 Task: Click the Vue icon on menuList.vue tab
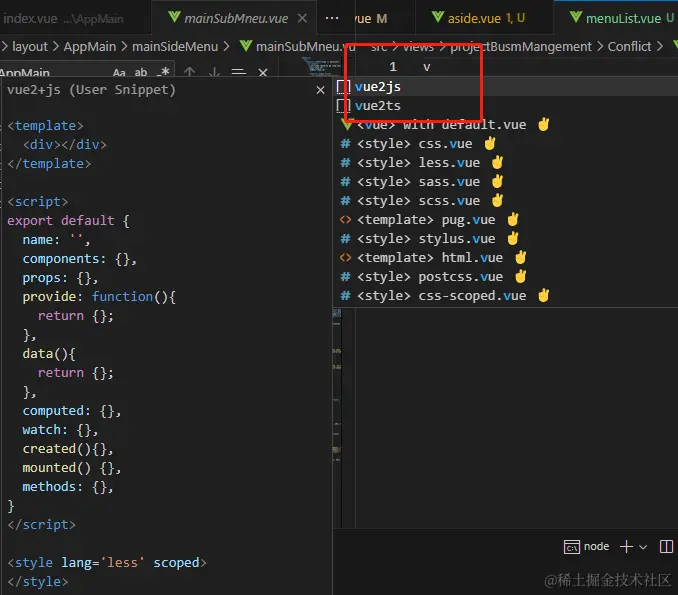[x=576, y=17]
